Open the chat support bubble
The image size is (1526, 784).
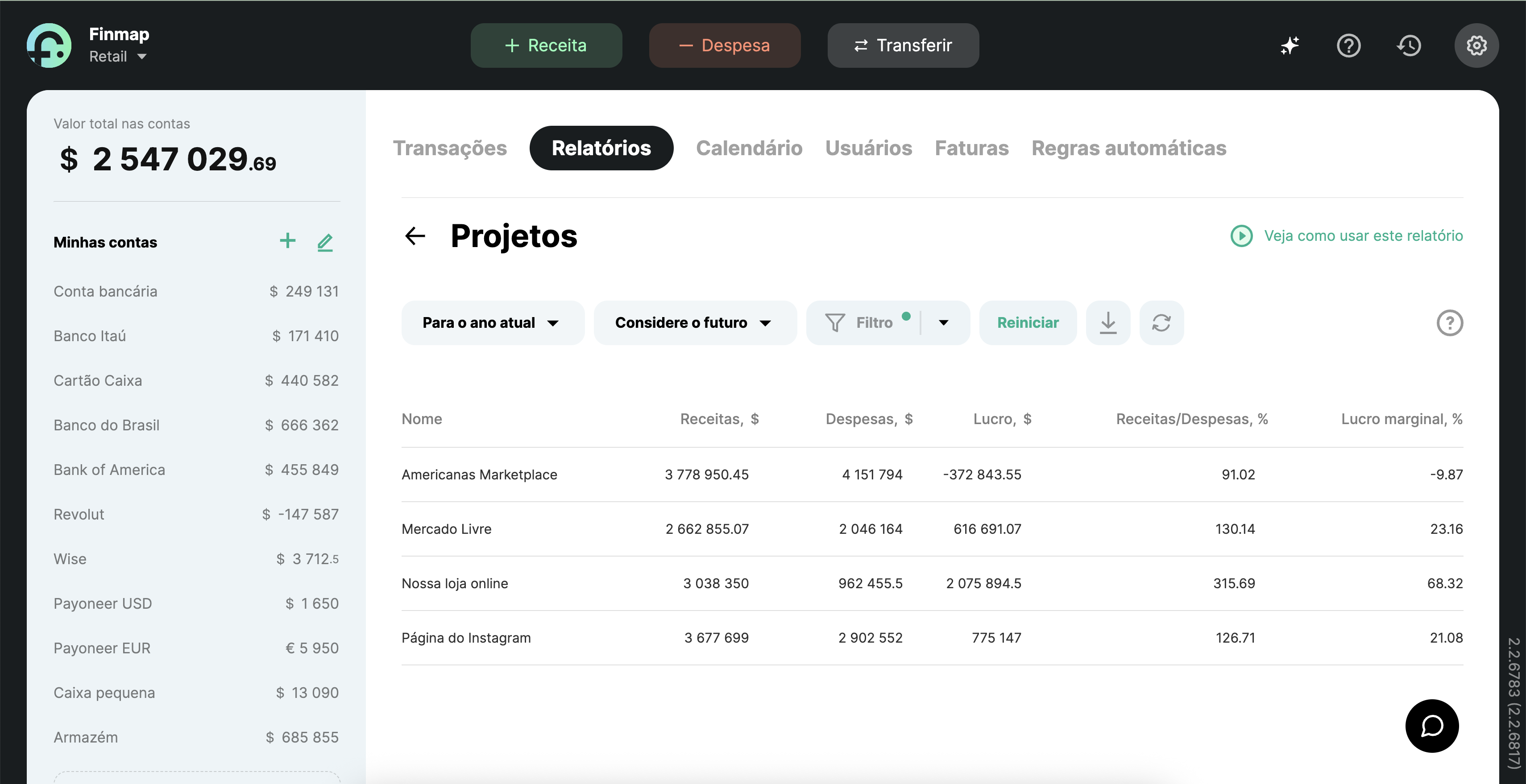click(x=1432, y=726)
